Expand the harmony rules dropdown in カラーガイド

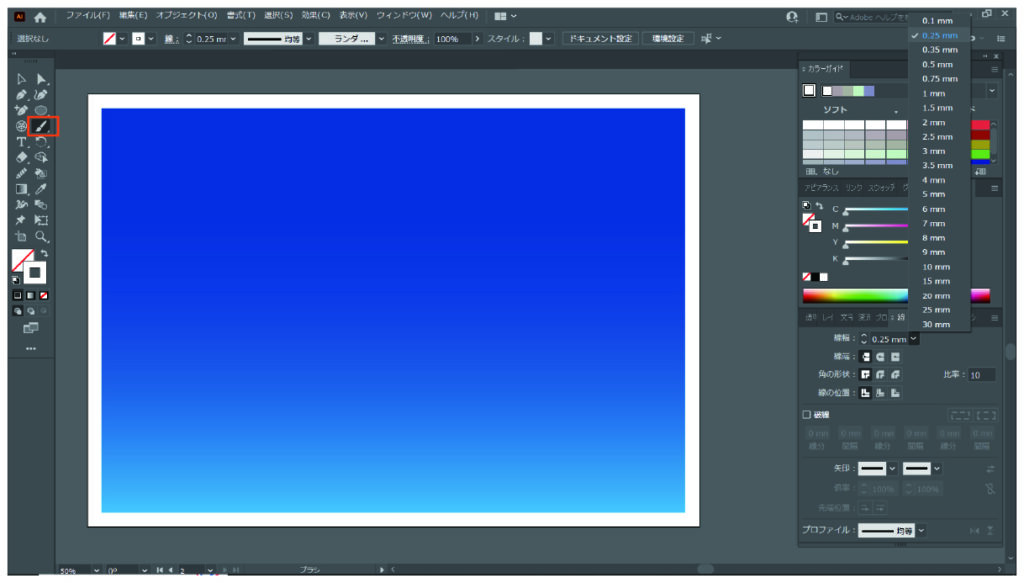click(992, 91)
